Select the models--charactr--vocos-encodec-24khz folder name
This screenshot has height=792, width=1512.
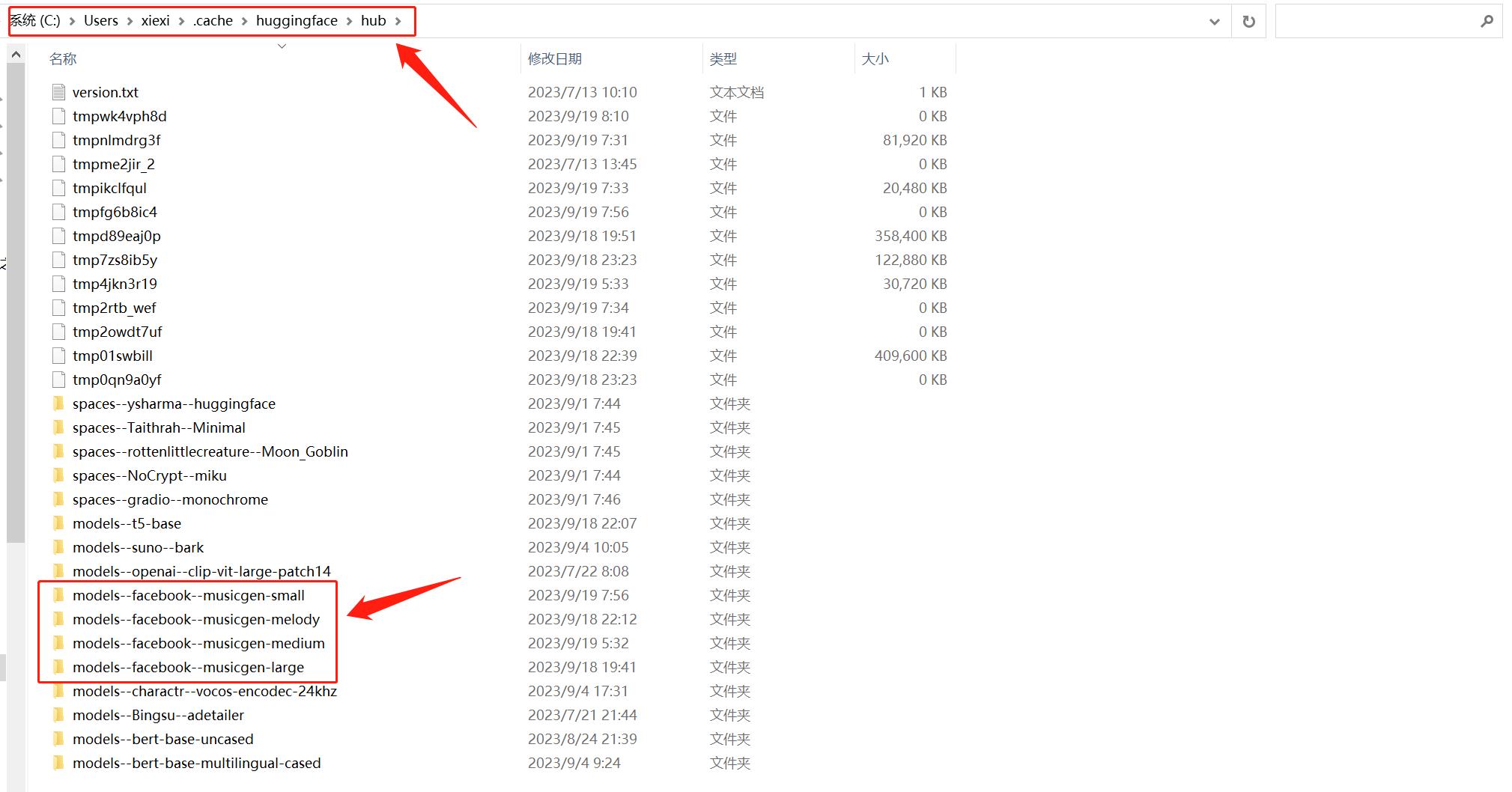point(204,691)
